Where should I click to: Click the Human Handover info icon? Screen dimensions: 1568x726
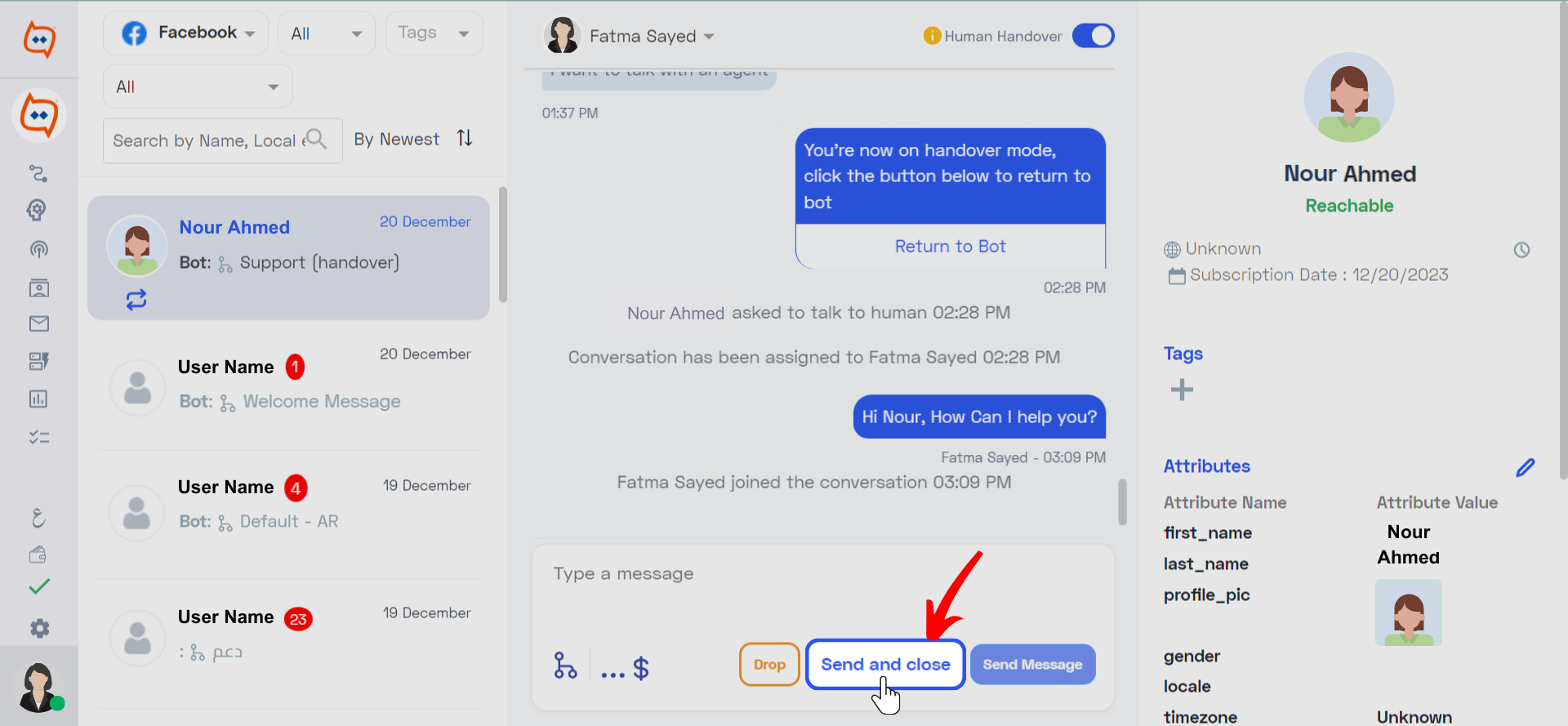tap(932, 36)
